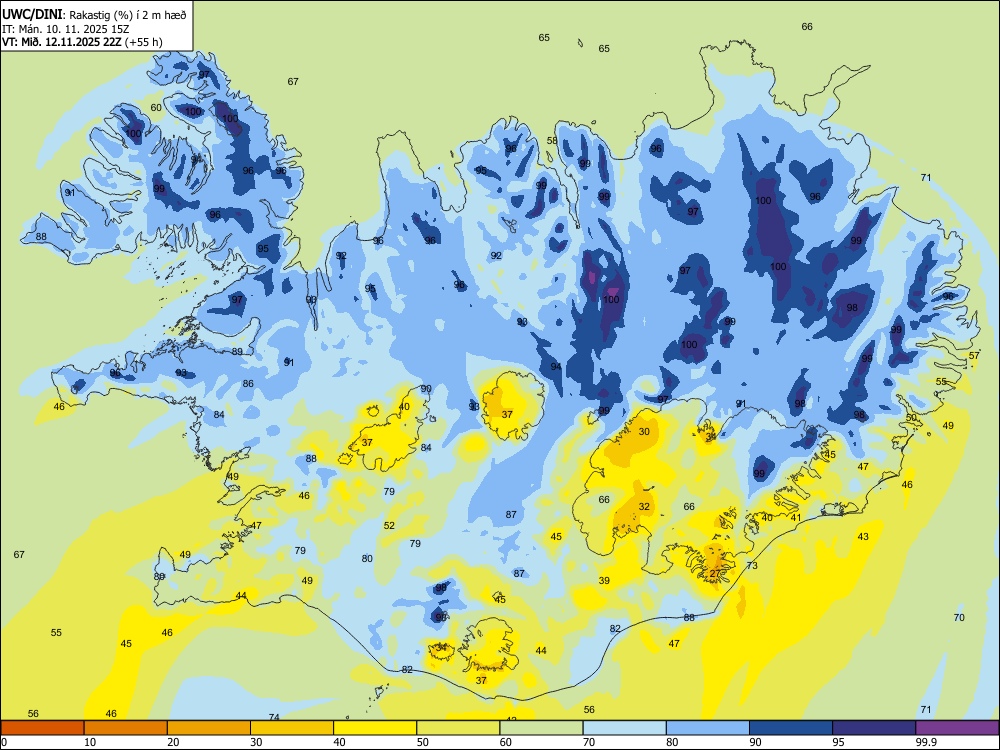Viewport: 1000px width, 750px height.
Task: Select the map humidity value '94'
Action: [x=556, y=367]
